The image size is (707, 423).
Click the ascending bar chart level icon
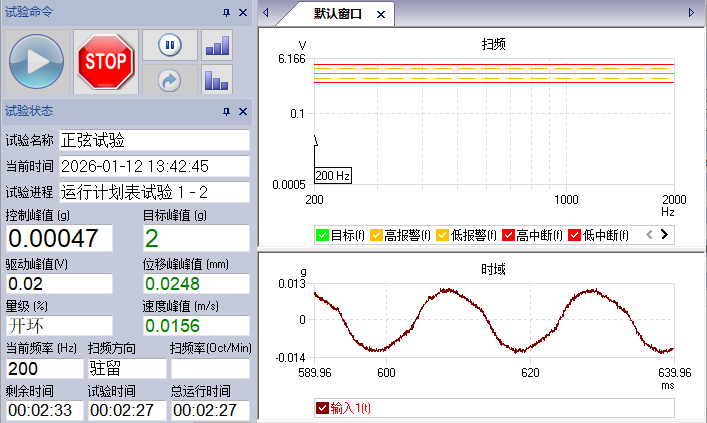pos(217,44)
